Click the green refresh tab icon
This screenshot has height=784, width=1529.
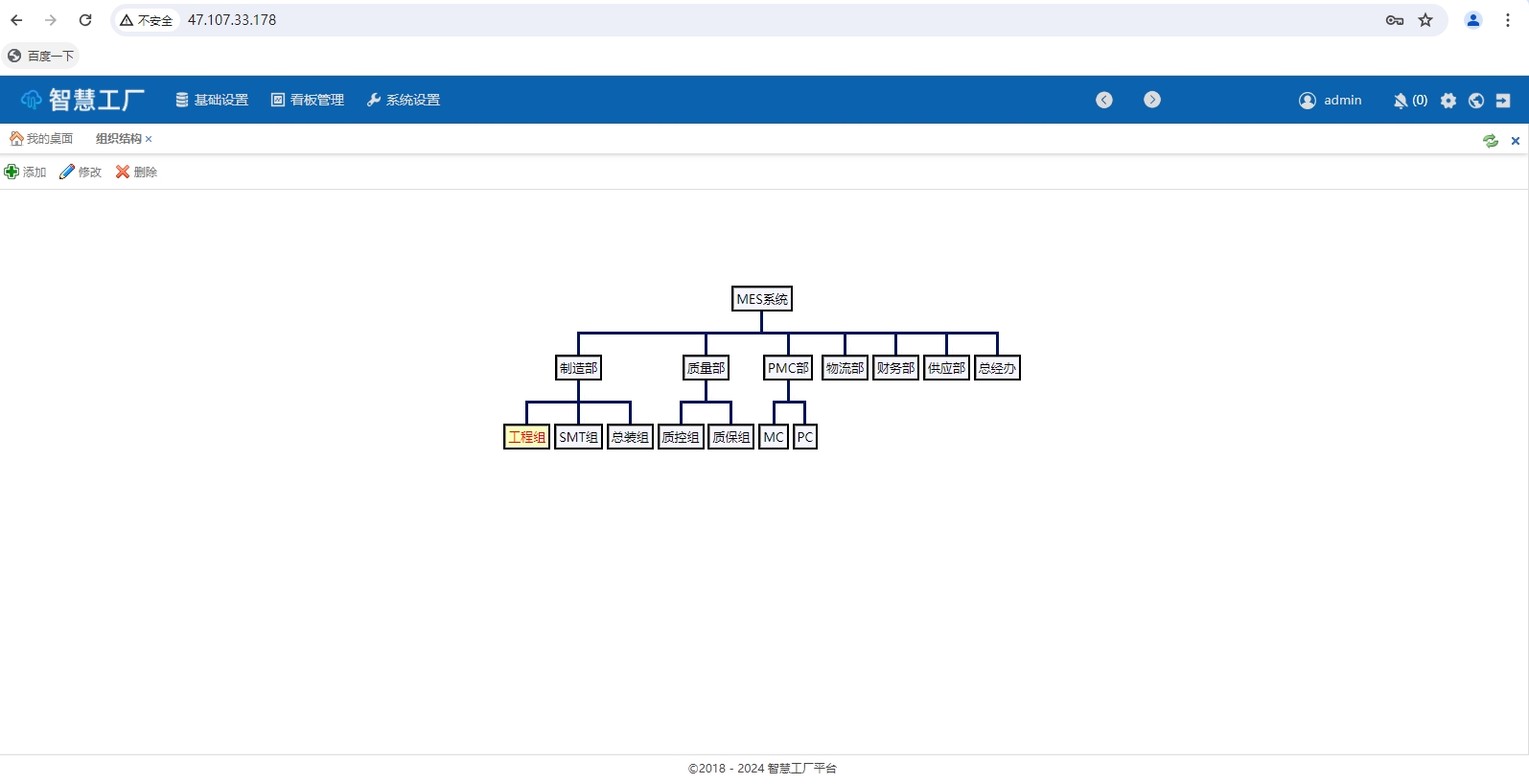(1491, 141)
